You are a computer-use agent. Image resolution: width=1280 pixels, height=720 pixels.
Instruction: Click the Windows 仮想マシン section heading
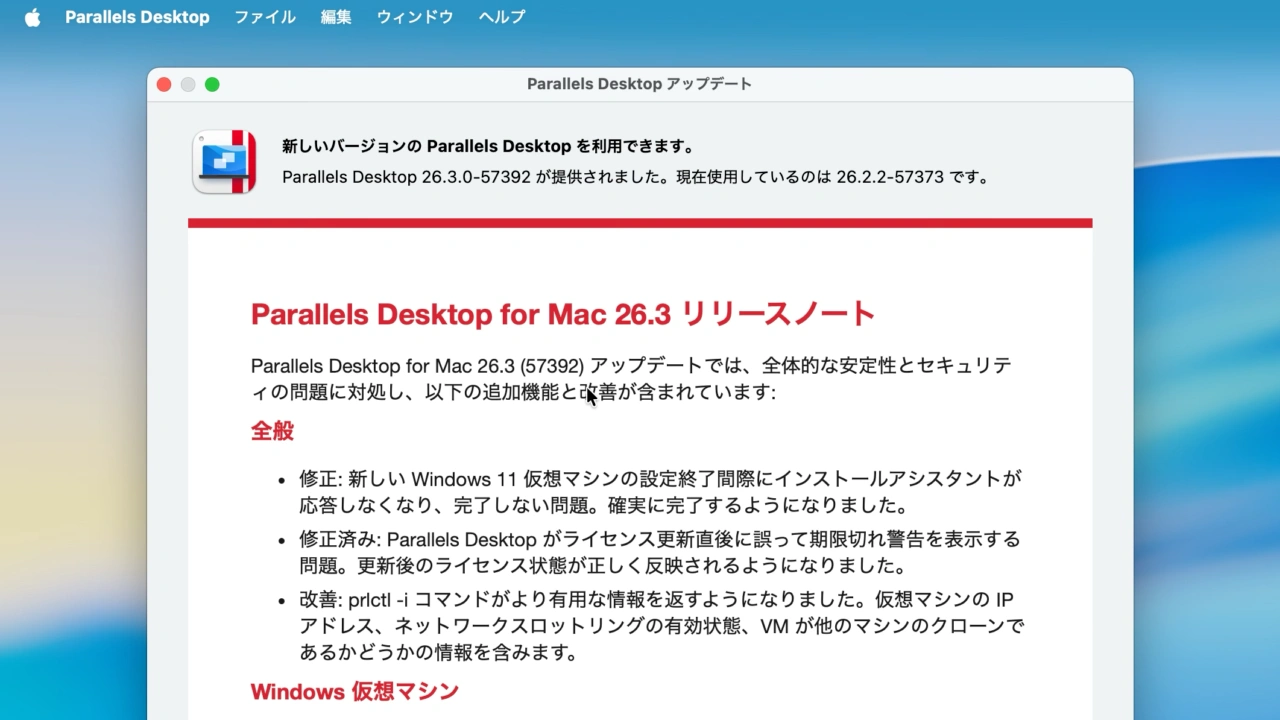click(354, 691)
